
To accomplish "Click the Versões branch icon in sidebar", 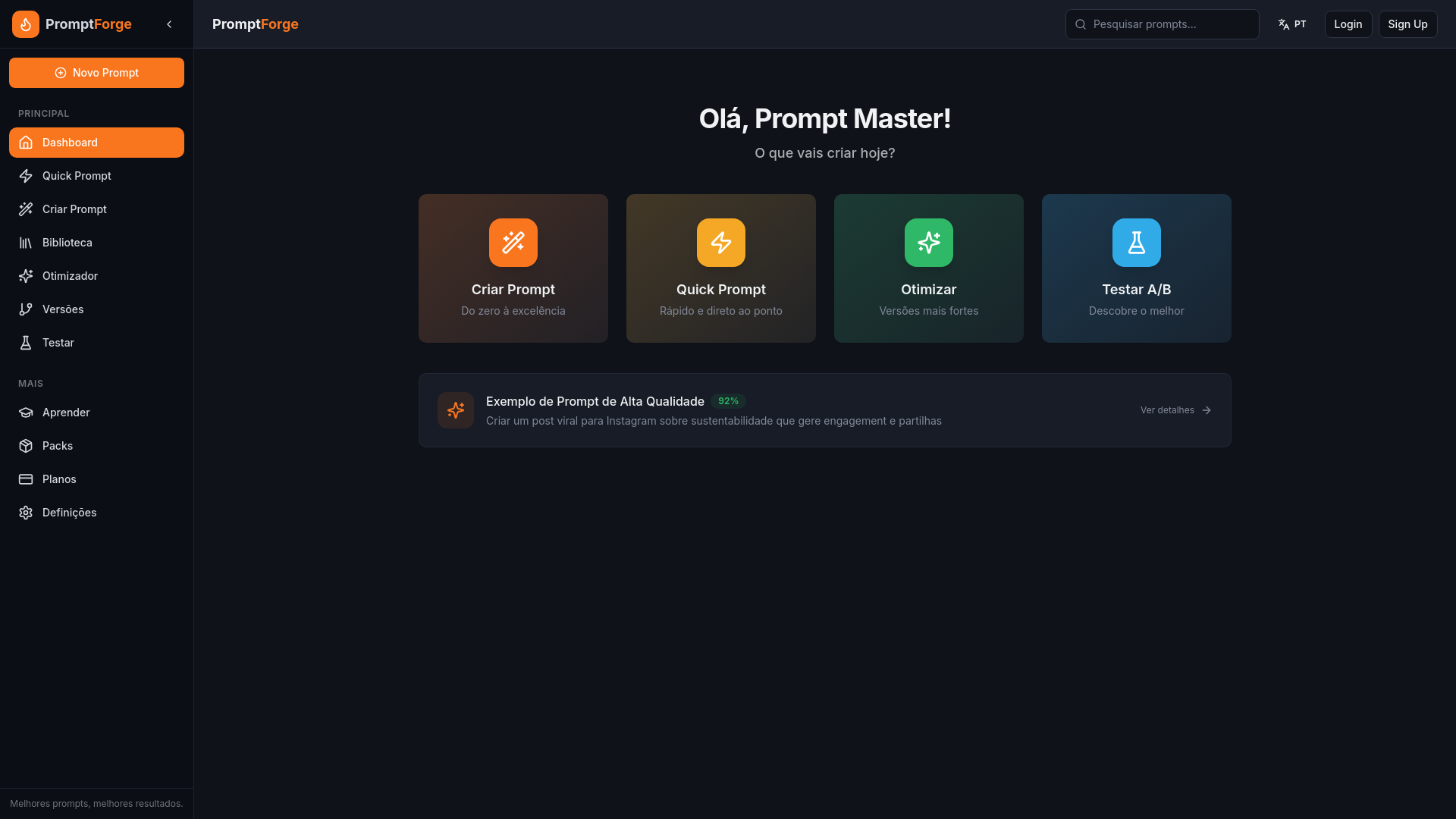I will click(x=26, y=309).
